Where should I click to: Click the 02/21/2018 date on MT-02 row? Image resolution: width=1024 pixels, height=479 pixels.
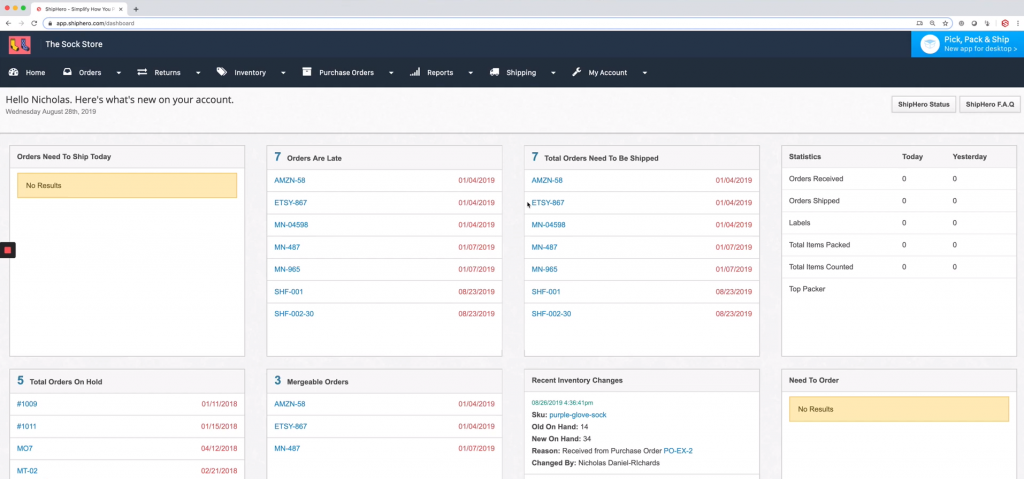(219, 471)
